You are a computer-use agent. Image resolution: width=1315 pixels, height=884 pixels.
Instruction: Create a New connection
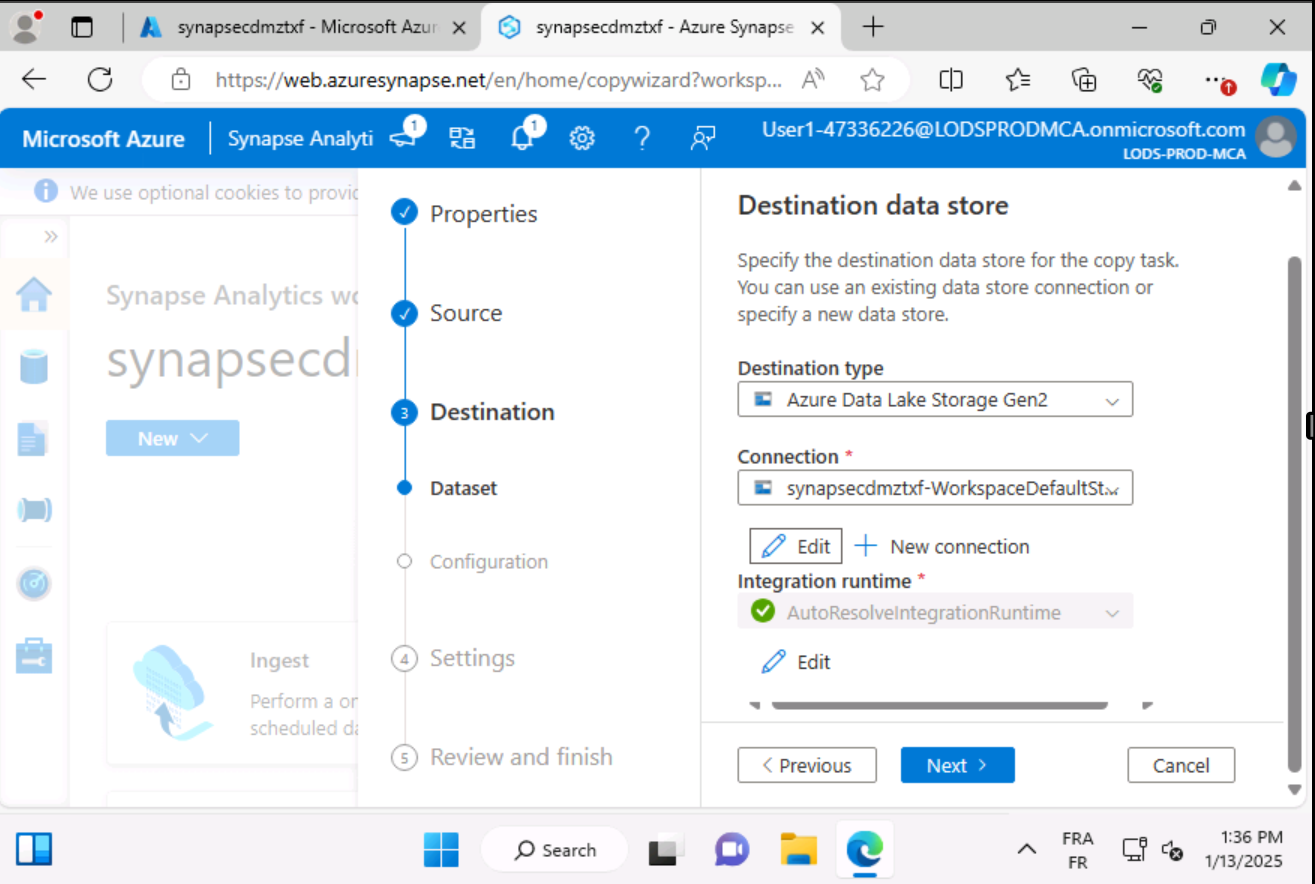tap(942, 546)
